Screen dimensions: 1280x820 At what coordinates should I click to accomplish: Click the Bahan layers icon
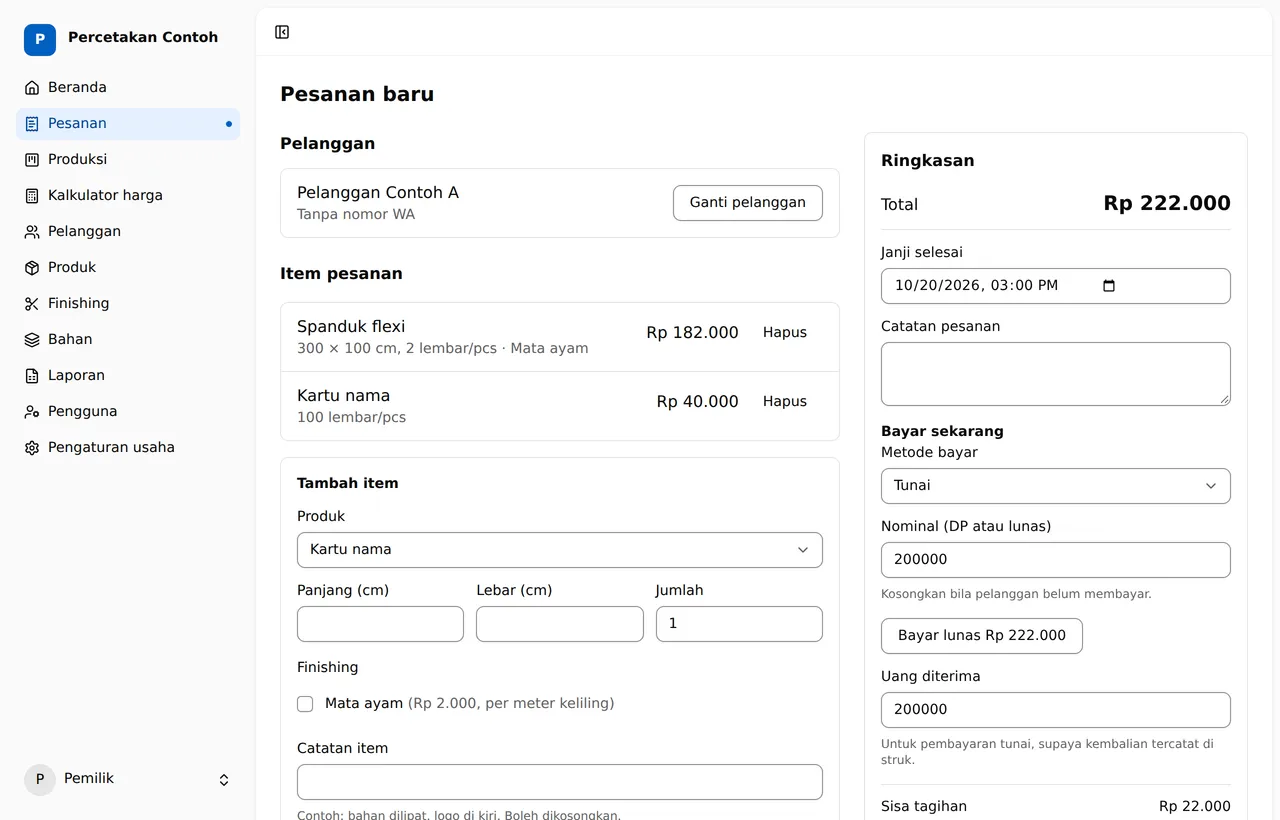[32, 339]
